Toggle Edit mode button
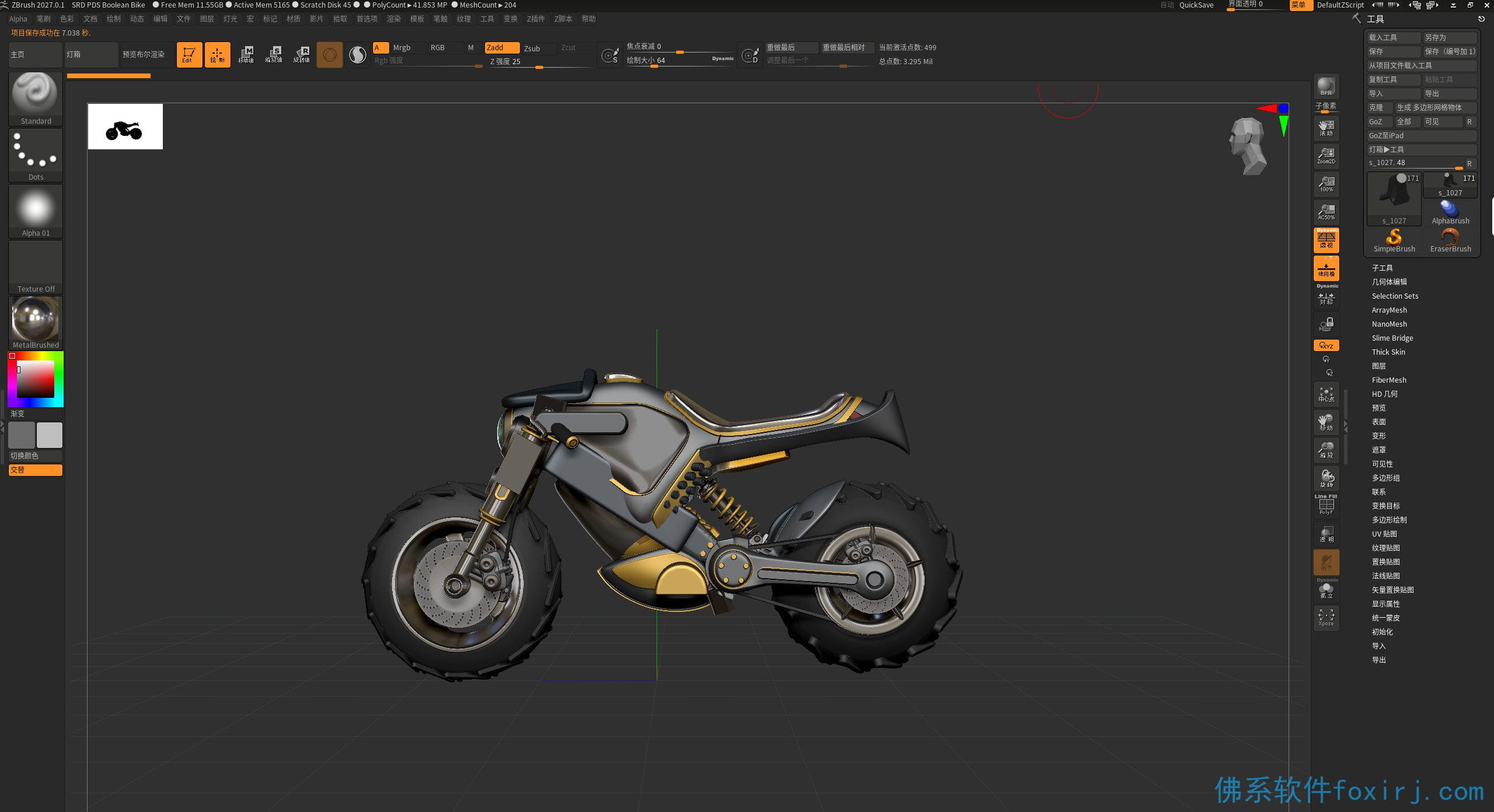 tap(189, 54)
